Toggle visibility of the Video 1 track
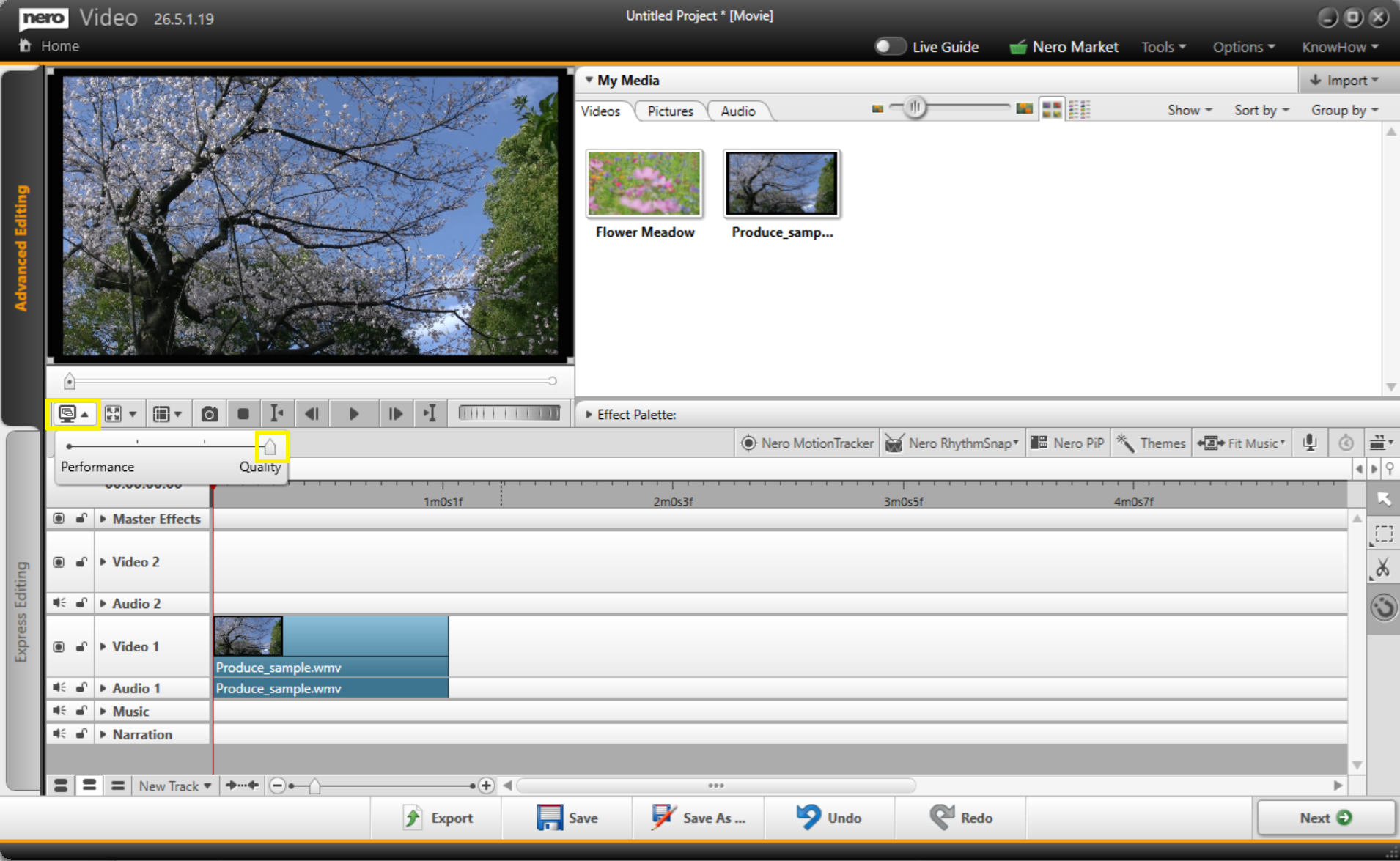The image size is (1400, 861). click(59, 647)
